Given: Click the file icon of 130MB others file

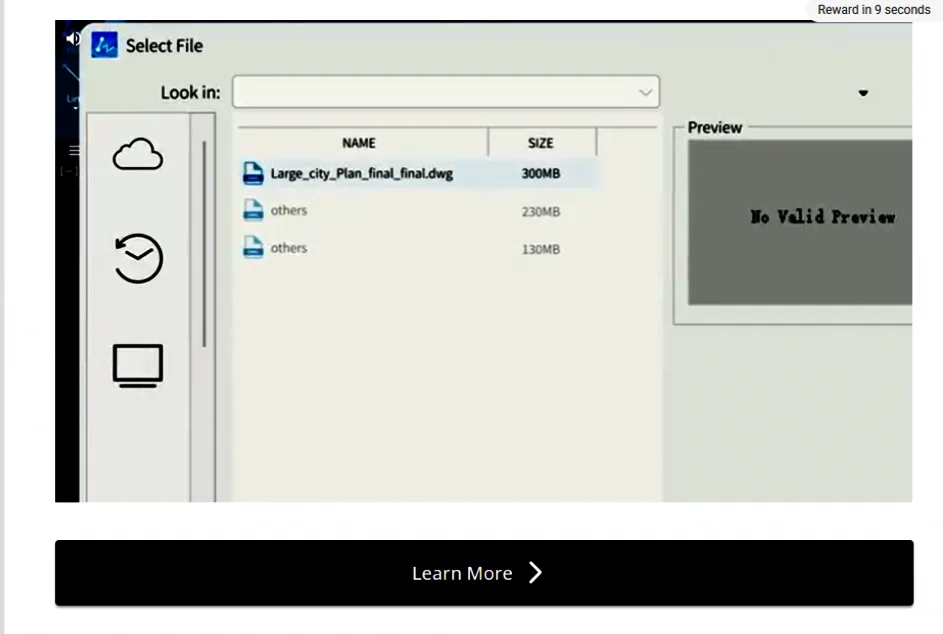Looking at the screenshot, I should tap(254, 248).
